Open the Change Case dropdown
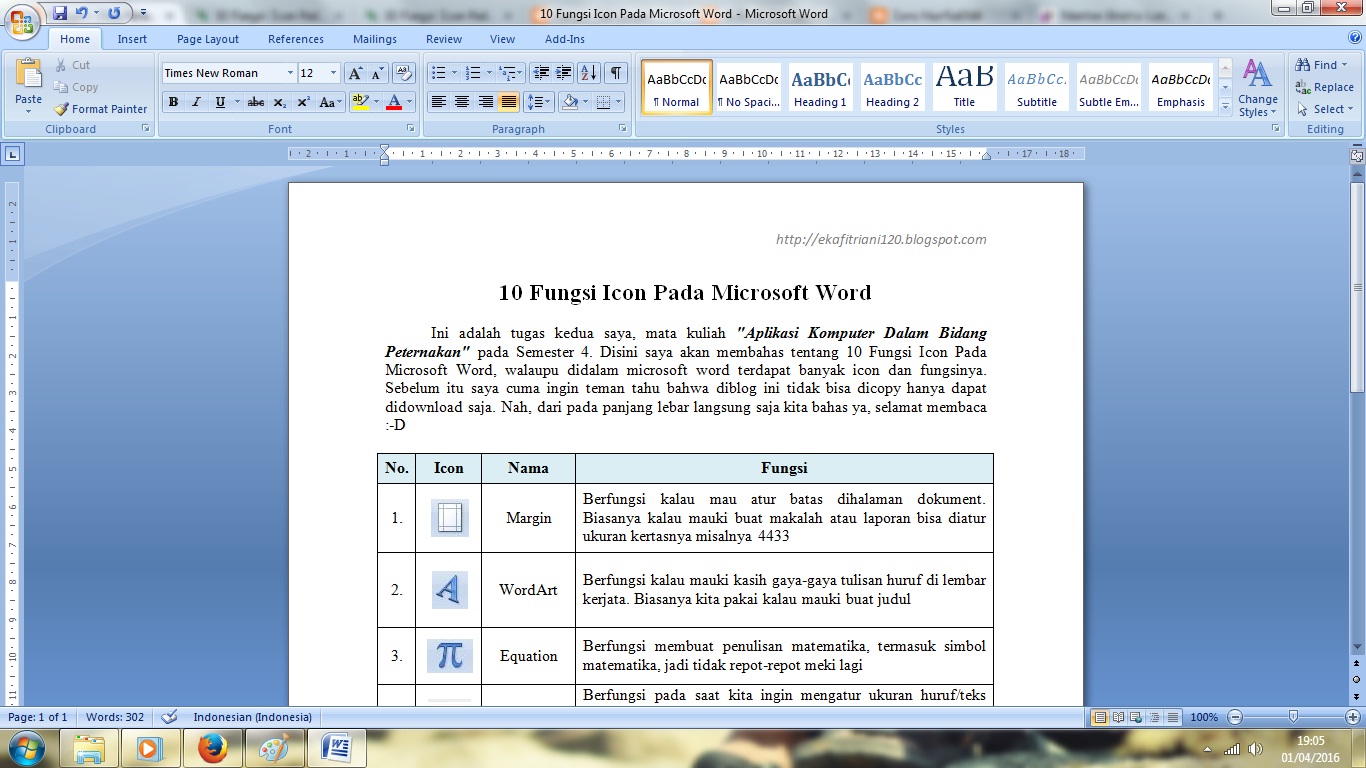 point(329,102)
